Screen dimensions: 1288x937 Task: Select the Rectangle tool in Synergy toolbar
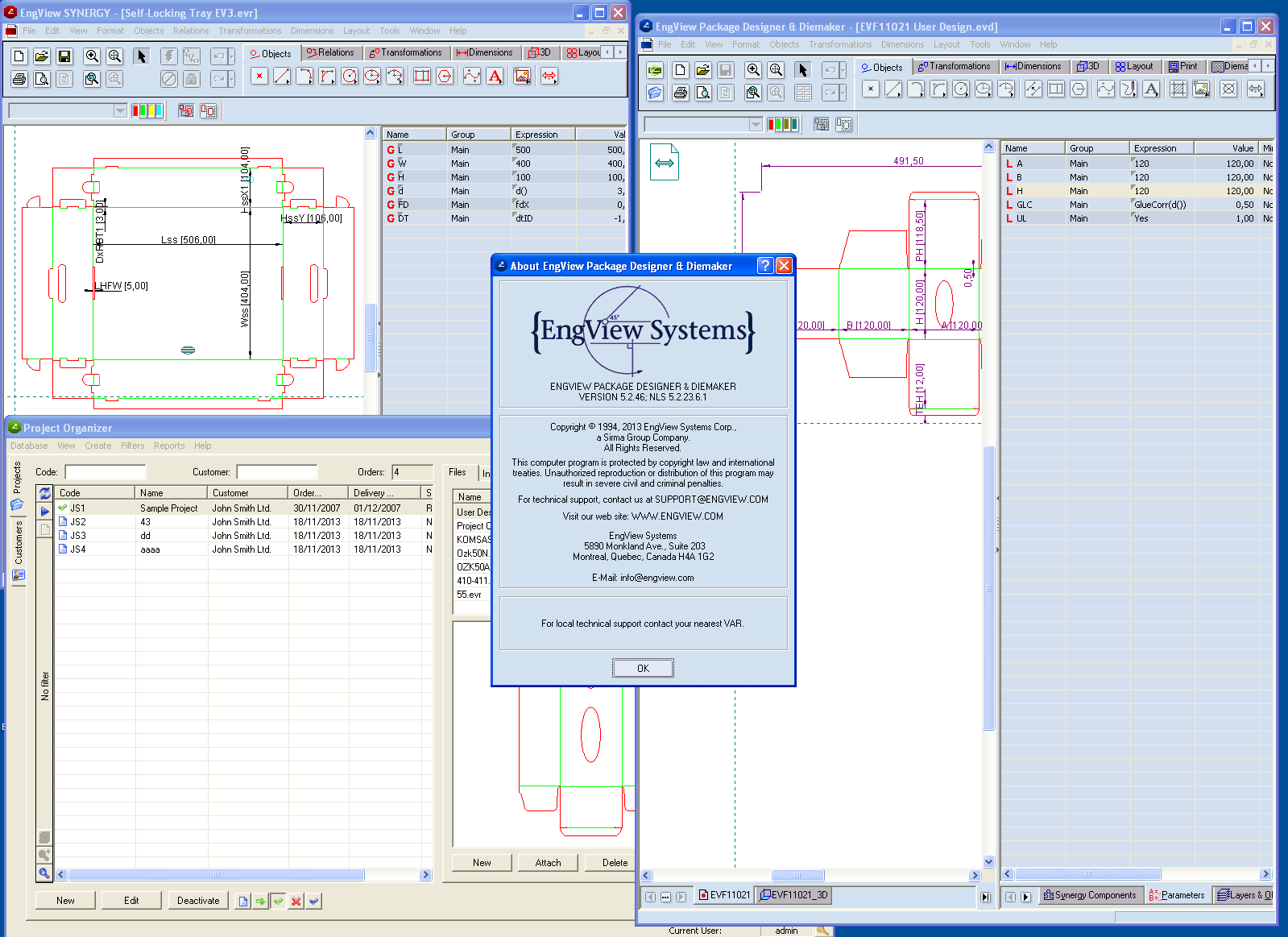click(x=422, y=77)
